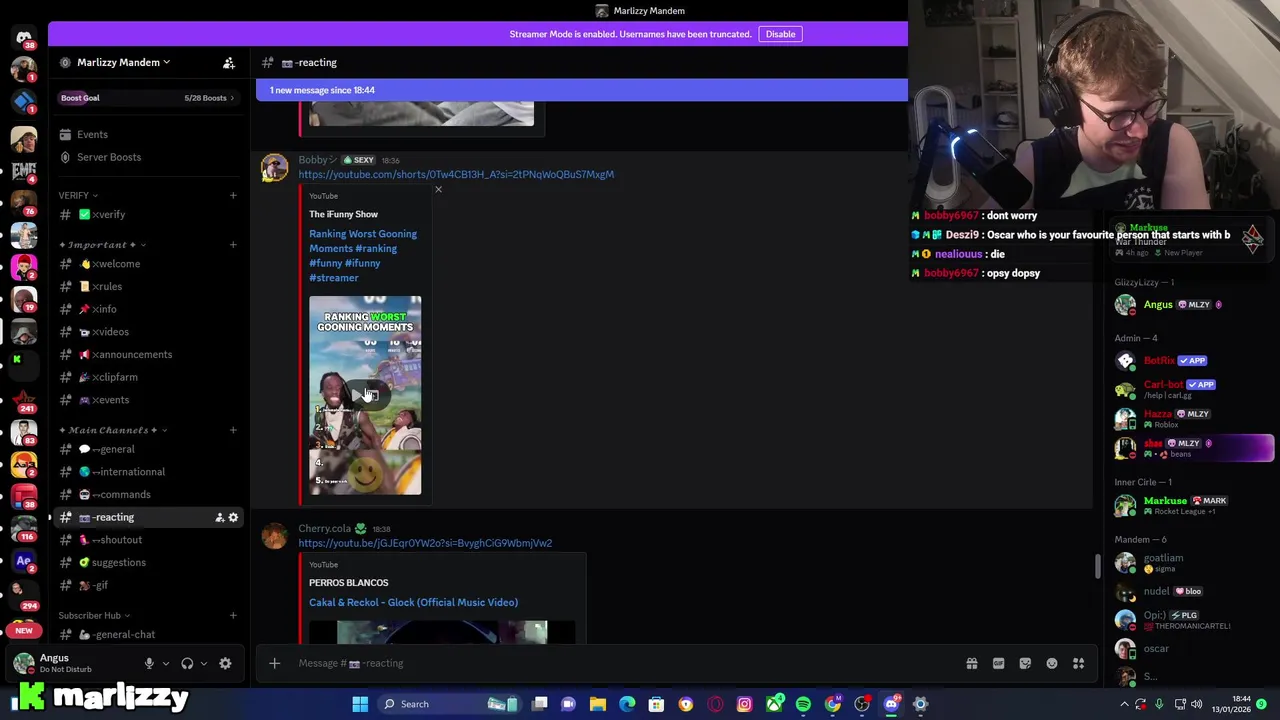Disable Streamer Mode button

pos(780,34)
